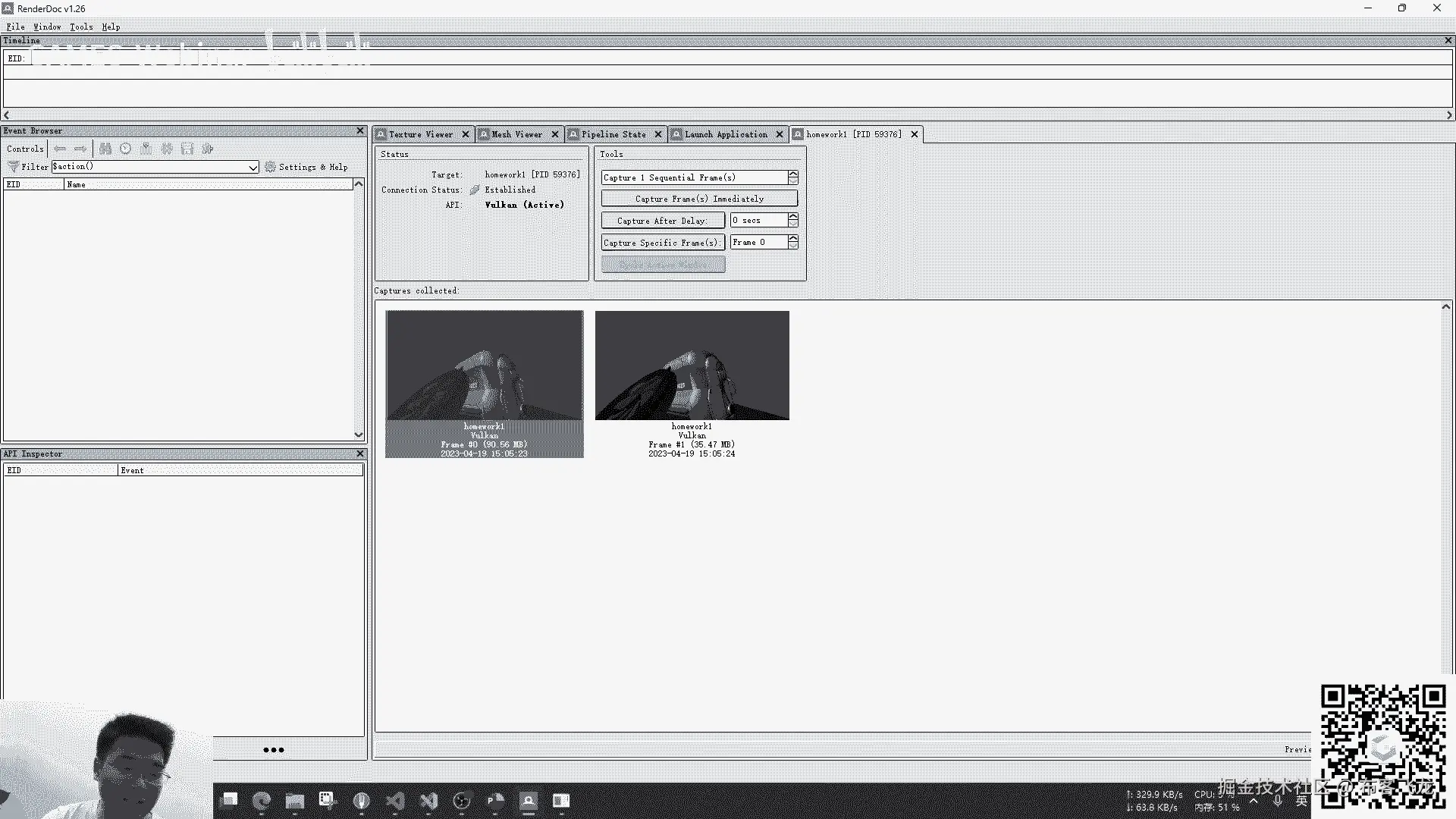Expand the $action() filter dropdown
1456x819 pixels.
(x=253, y=168)
